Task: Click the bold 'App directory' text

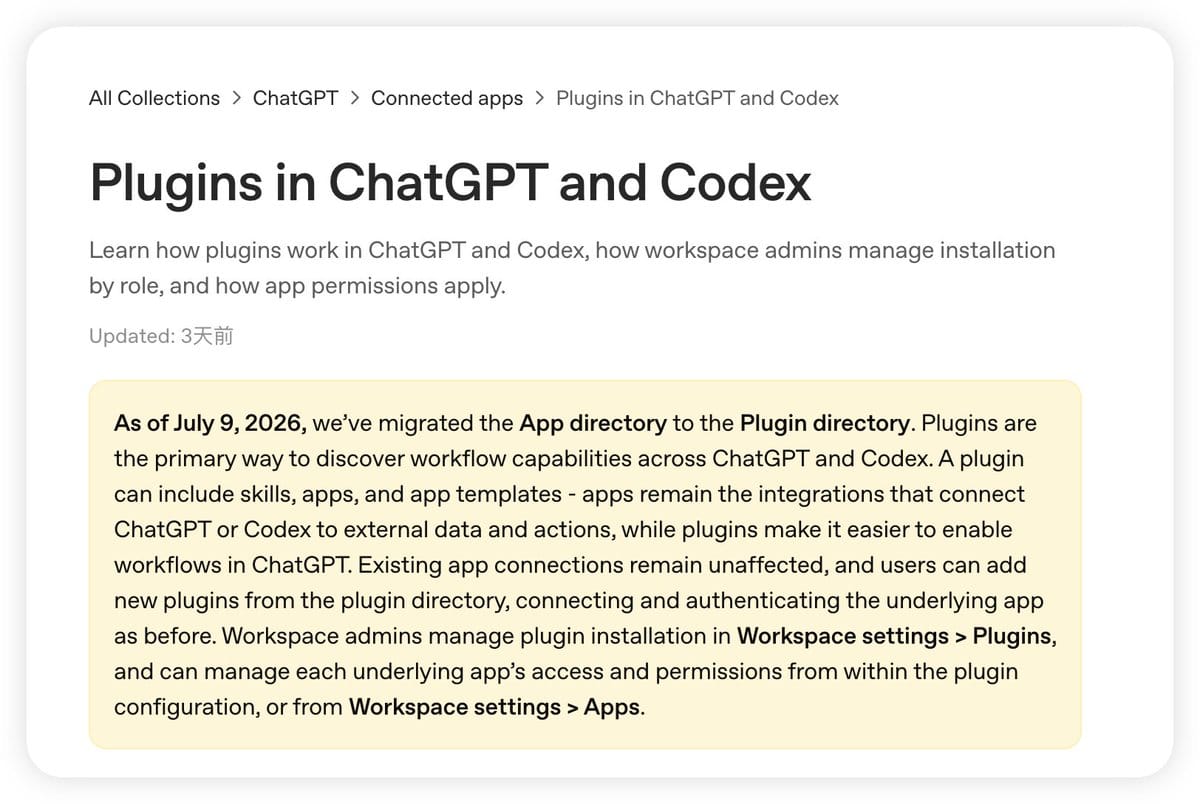Action: tap(593, 423)
